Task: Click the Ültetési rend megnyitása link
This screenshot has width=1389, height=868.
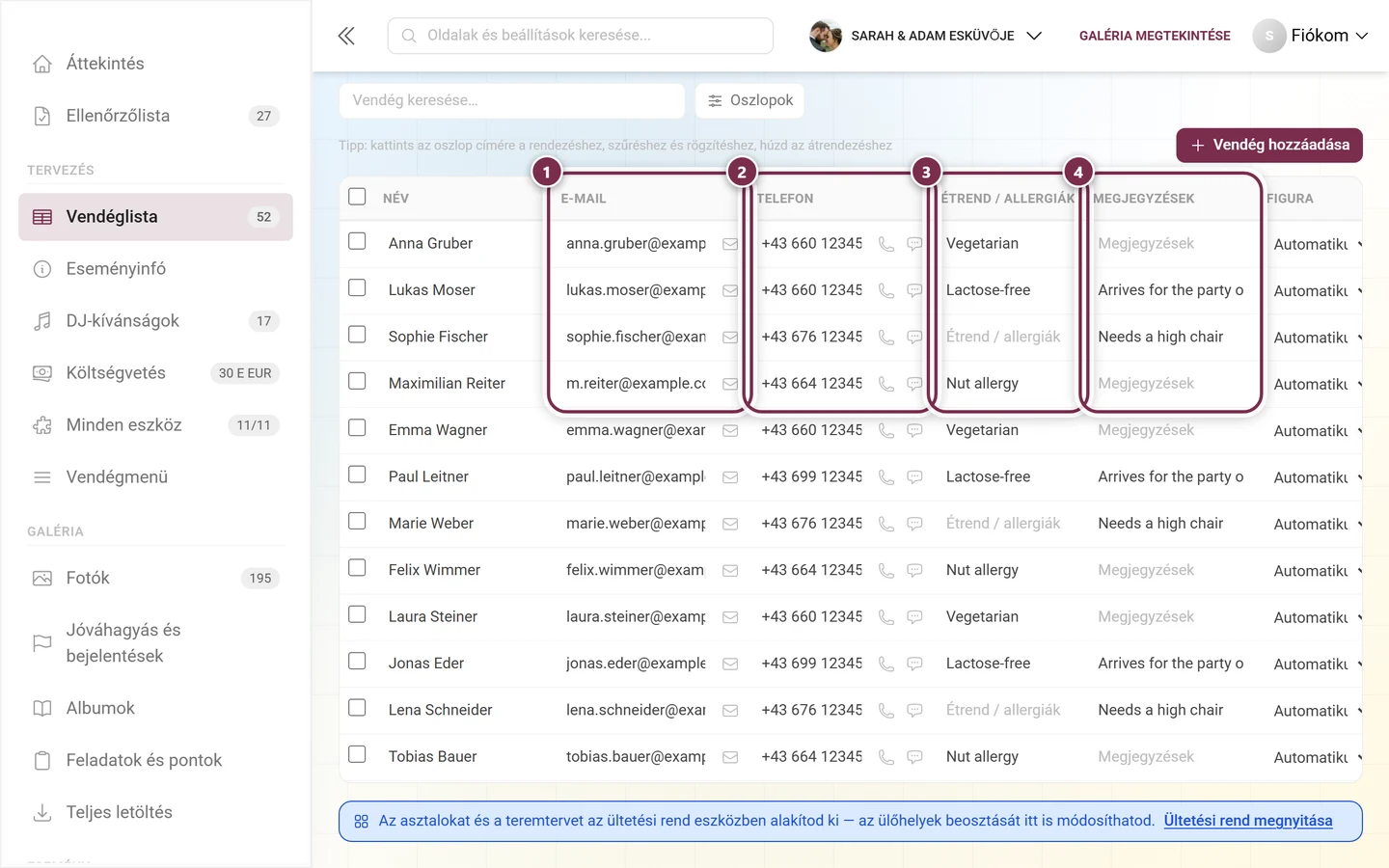Action: coord(1248,821)
